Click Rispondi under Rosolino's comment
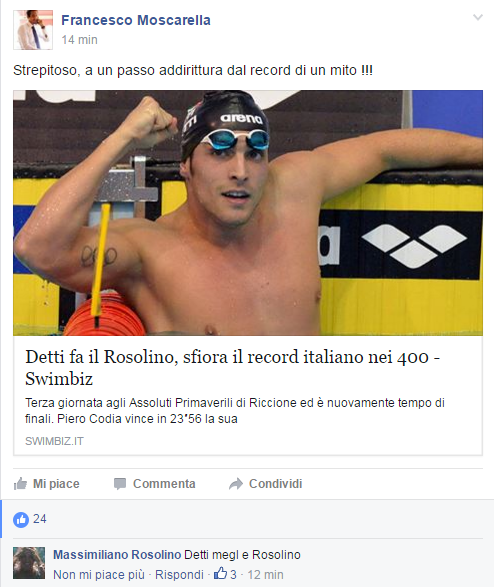Screen dimensions: 494x587 coord(179,575)
